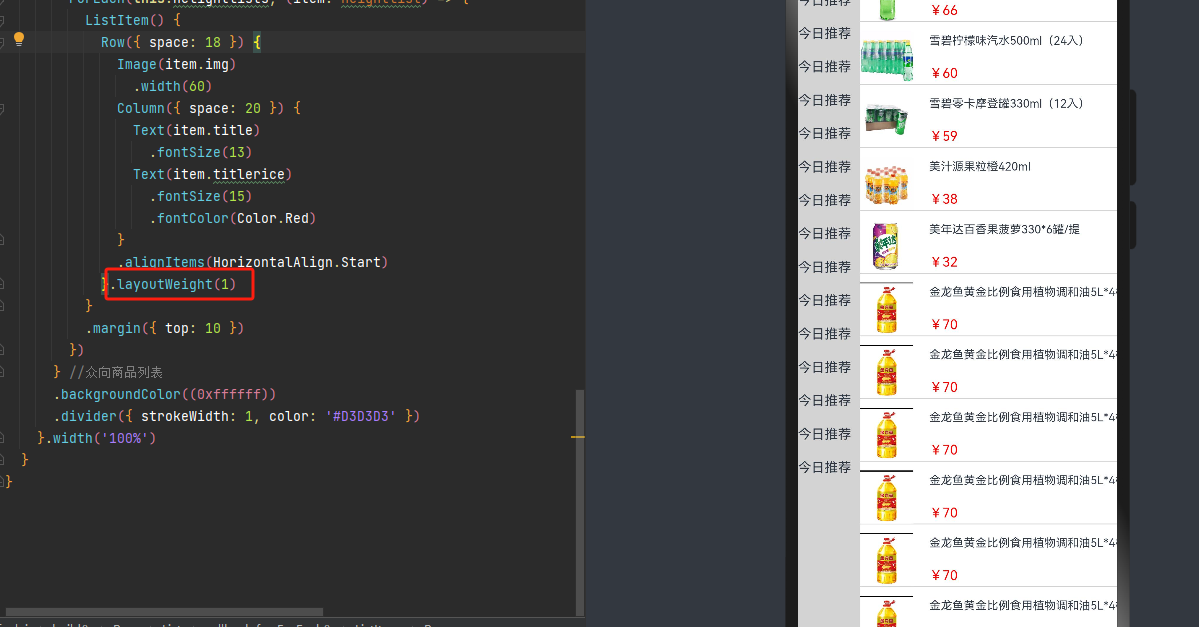Image resolution: width=1199 pixels, height=627 pixels.
Task: Click the editor's horizontal scrollbar thumb
Action: 165,611
